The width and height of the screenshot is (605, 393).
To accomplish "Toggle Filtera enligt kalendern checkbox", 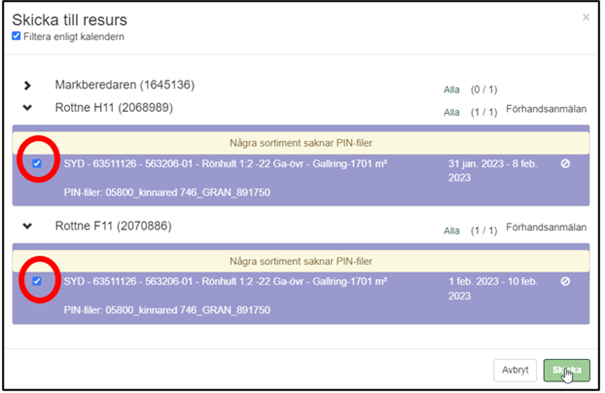I will click(16, 36).
